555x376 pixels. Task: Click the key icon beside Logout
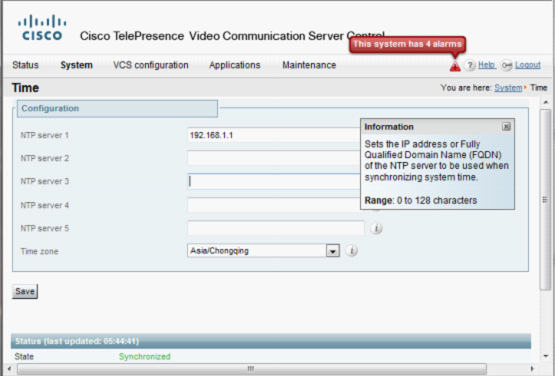[x=507, y=65]
